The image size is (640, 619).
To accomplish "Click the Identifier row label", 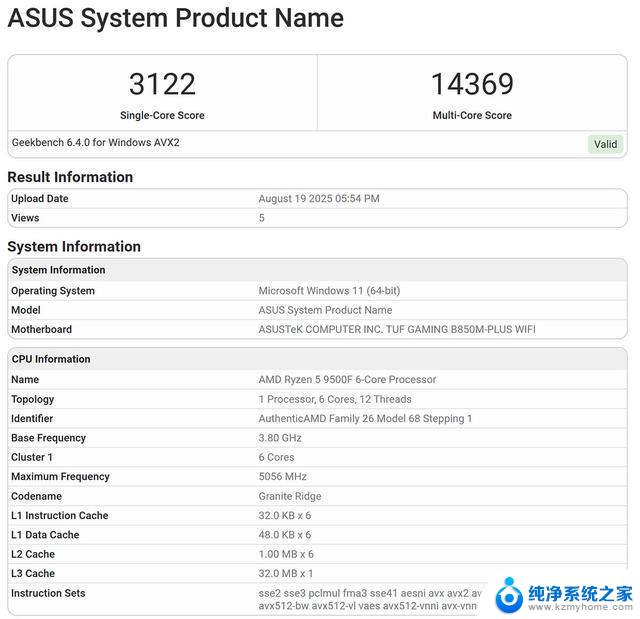I will (32, 419).
